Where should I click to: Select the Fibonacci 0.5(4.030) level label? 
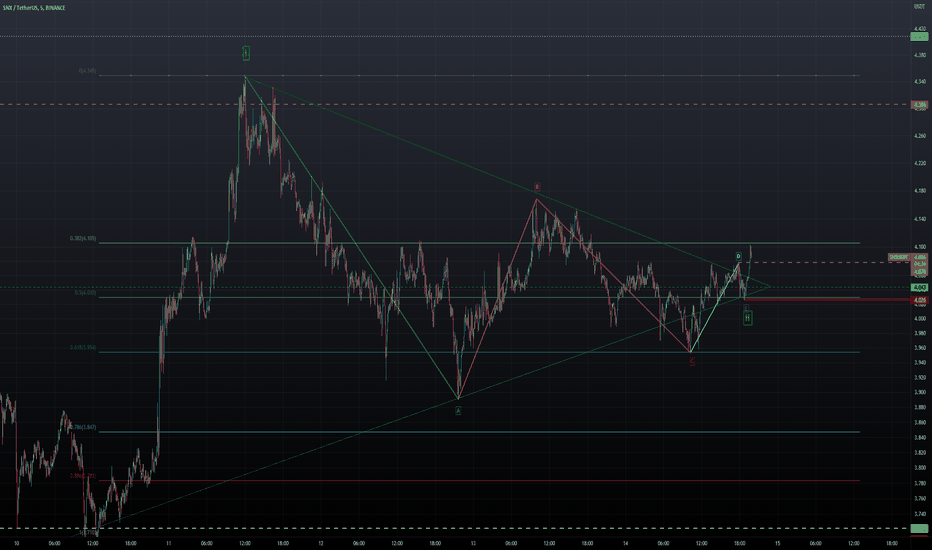(85, 293)
